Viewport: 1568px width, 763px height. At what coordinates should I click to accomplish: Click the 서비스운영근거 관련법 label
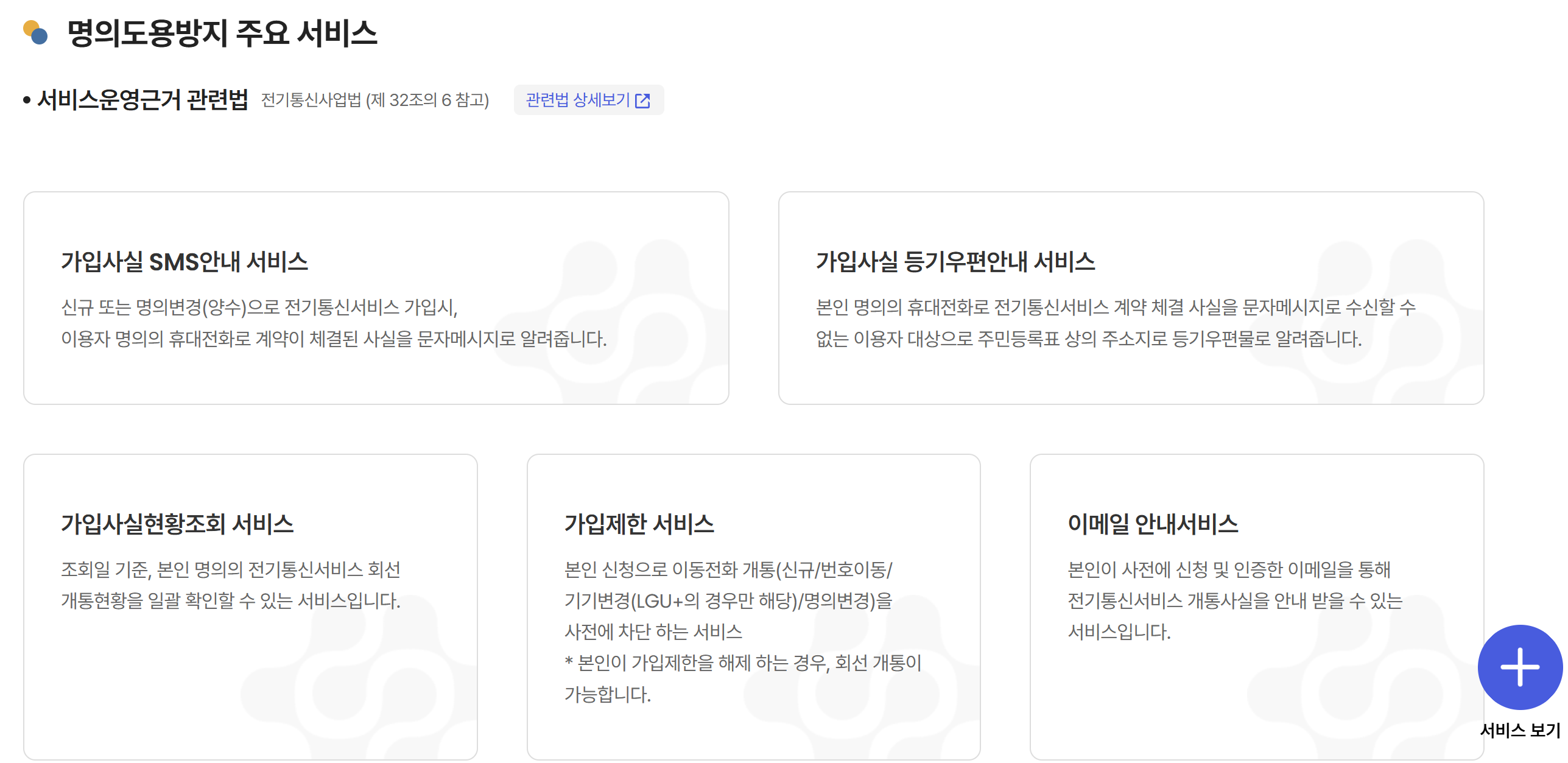tap(142, 100)
